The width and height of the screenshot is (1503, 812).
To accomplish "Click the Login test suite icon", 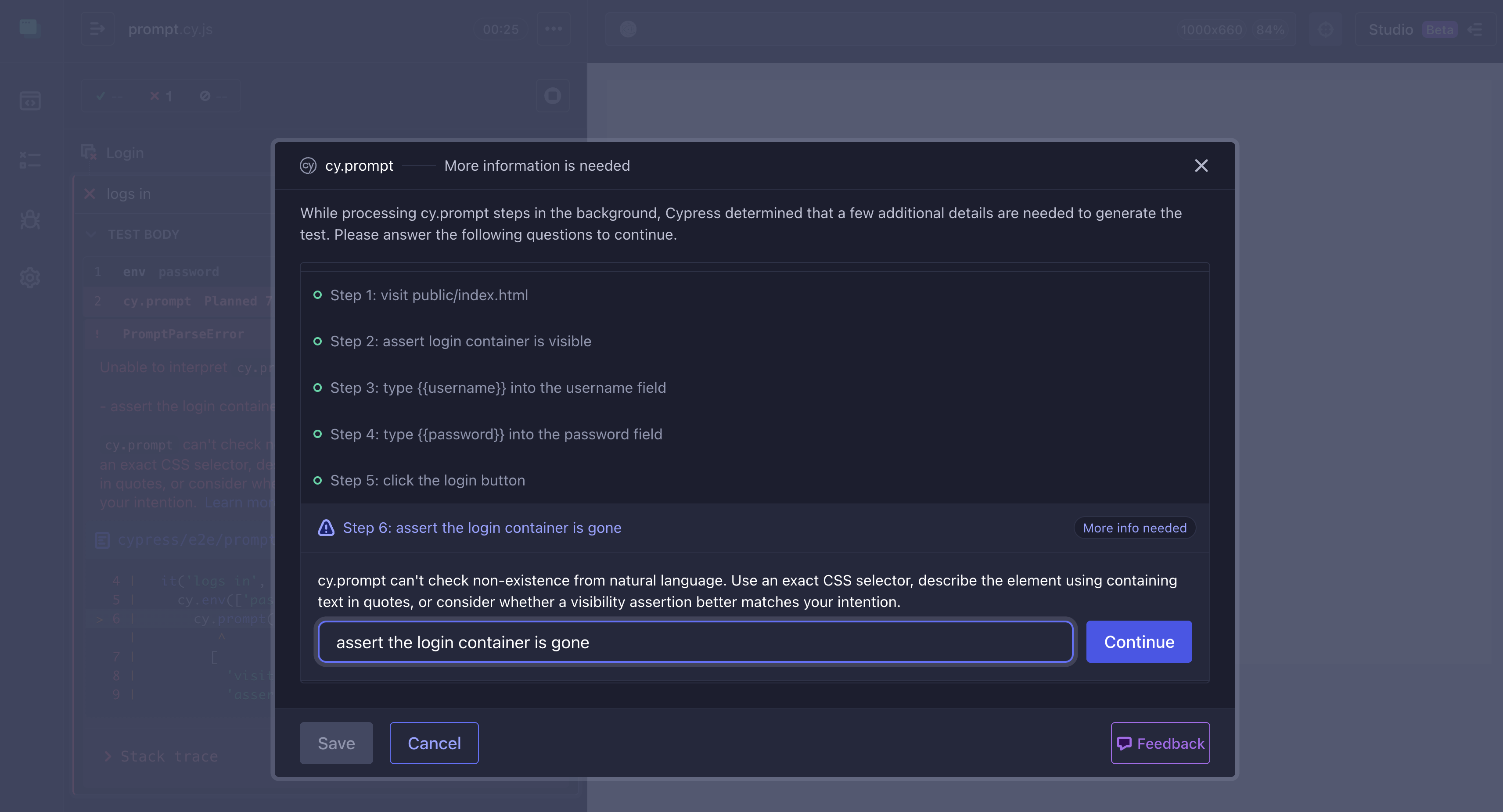I will (89, 152).
